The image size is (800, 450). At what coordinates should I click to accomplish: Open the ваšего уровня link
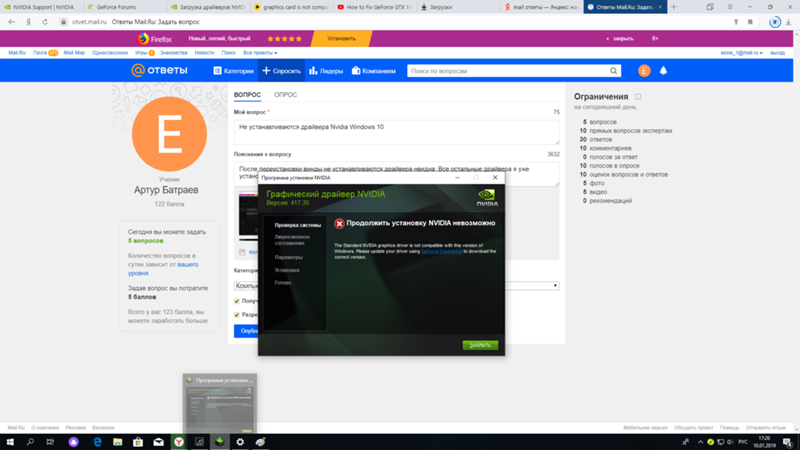163,269
